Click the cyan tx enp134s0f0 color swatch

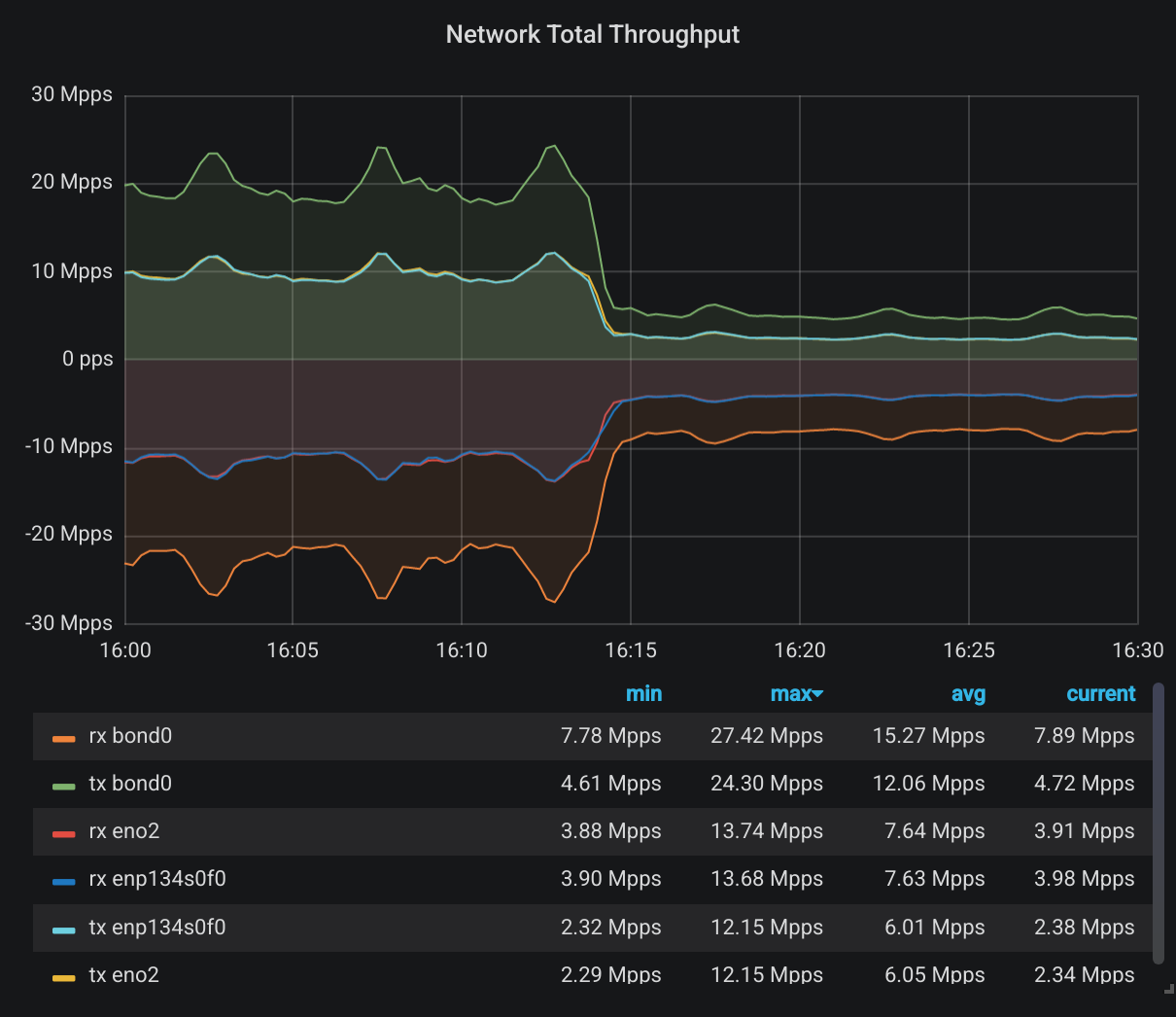point(64,929)
